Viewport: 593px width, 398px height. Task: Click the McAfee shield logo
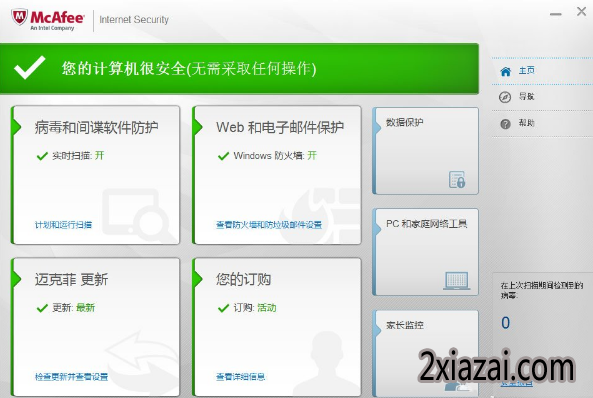(19, 17)
